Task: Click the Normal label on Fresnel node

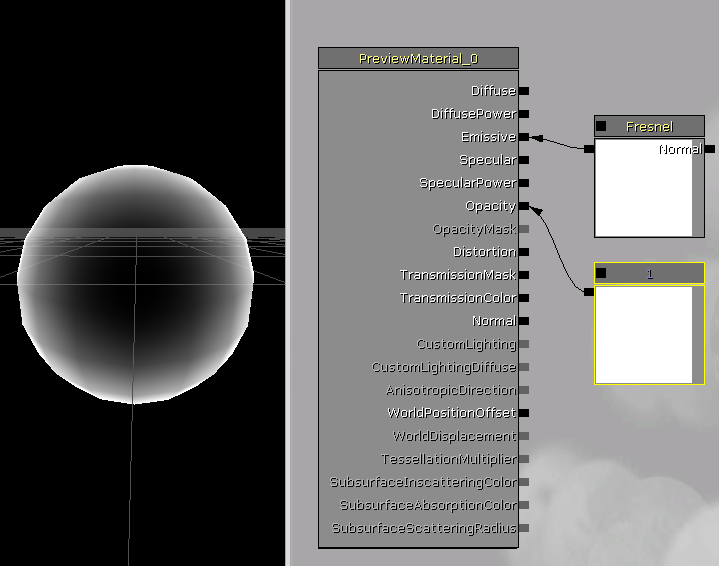Action: (x=680, y=149)
